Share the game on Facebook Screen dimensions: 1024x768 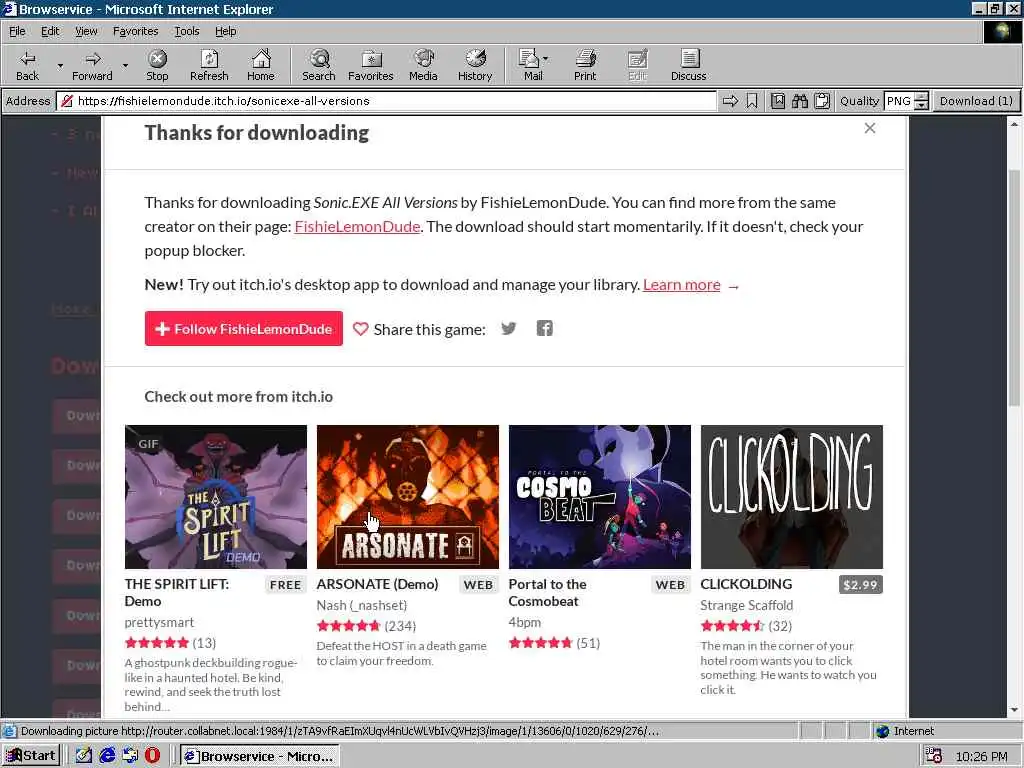point(545,328)
